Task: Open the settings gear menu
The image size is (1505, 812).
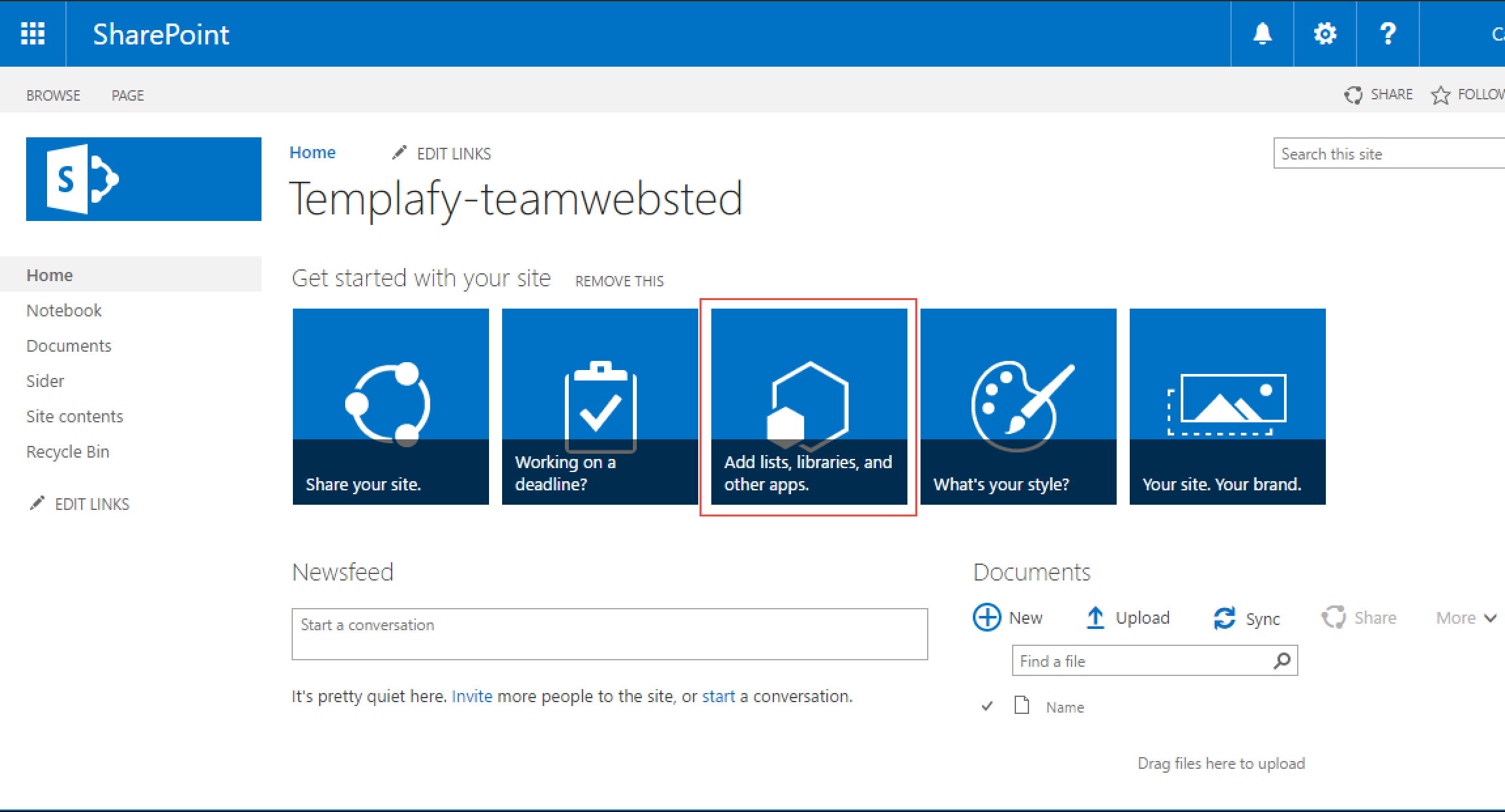Action: coord(1325,33)
